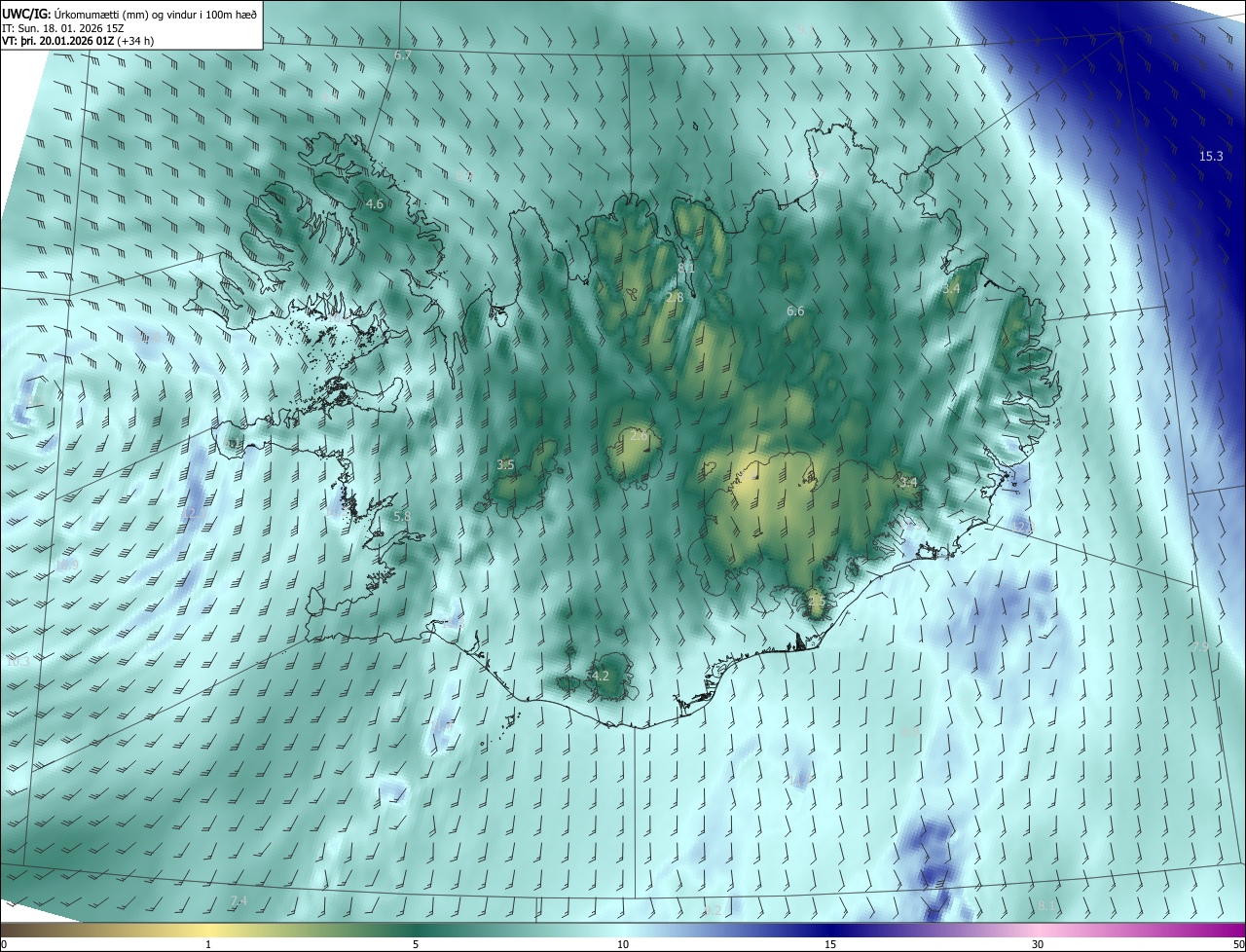The height and width of the screenshot is (952, 1246).
Task: Click the 4.6 value label on the Westfjords
Action: click(x=374, y=204)
